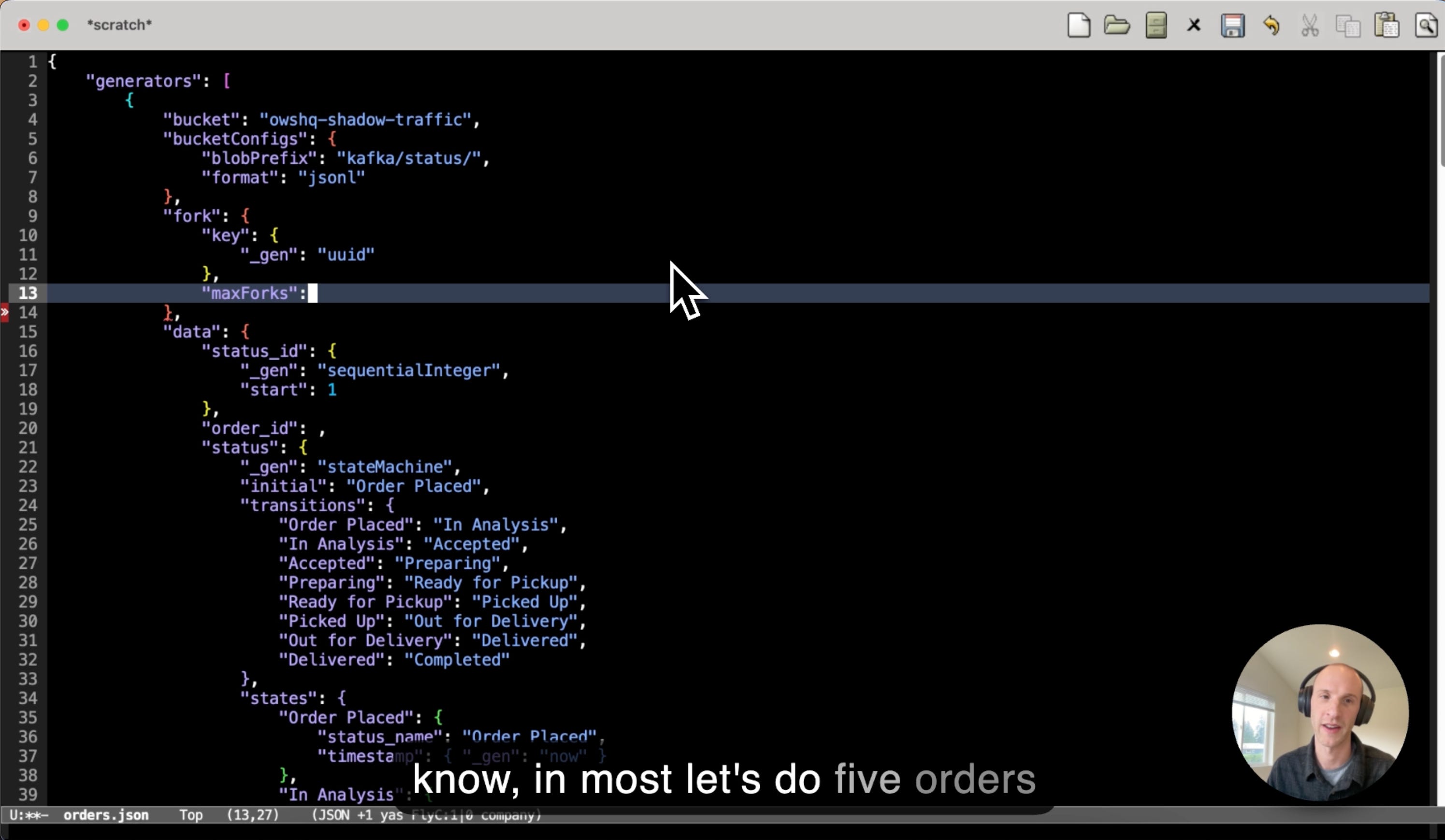Click orders.json buffer name in mode line

point(105,815)
